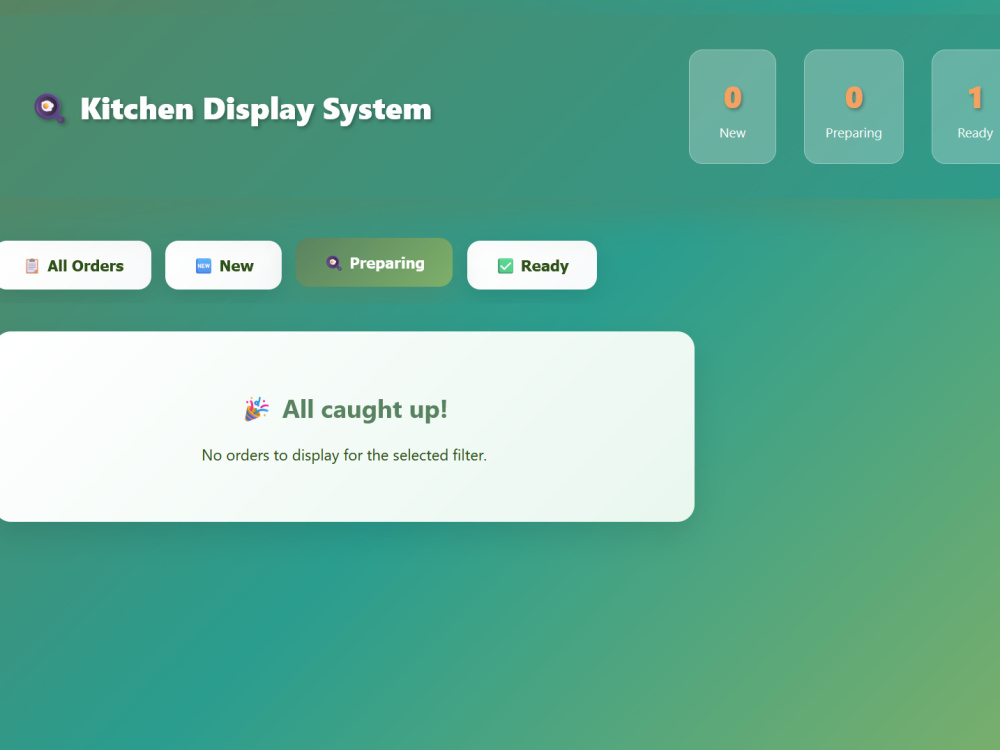Click the party popper icon

click(256, 409)
